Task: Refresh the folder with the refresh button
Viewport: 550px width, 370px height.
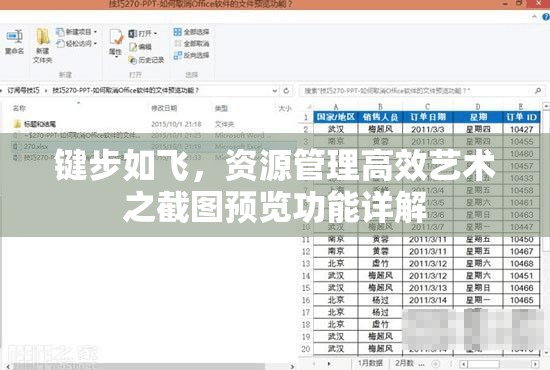Action: click(286, 91)
